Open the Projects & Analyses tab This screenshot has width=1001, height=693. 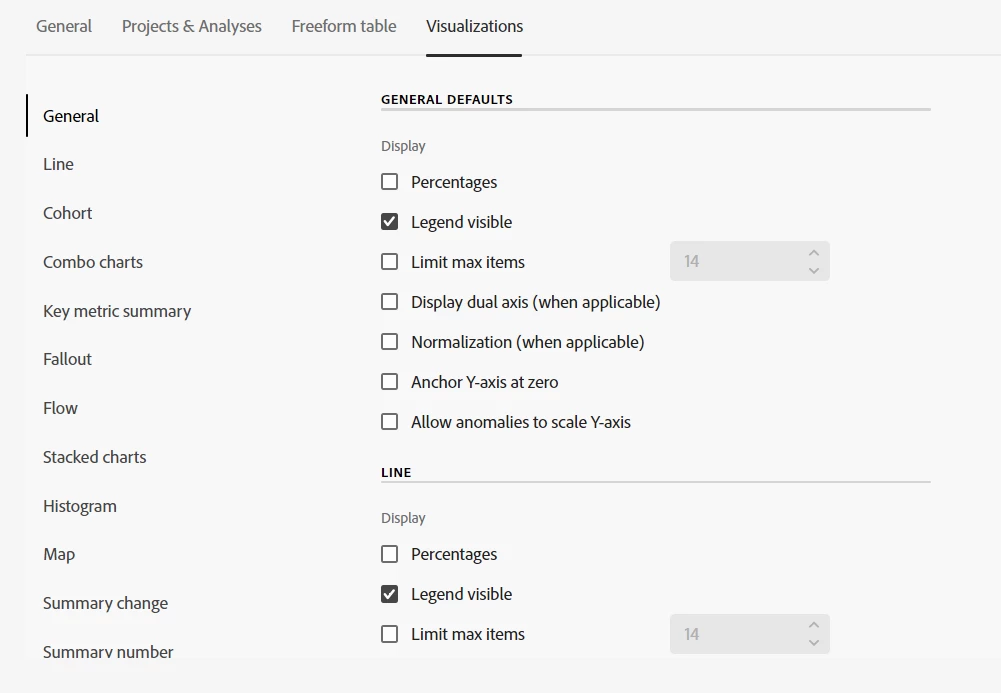[192, 26]
